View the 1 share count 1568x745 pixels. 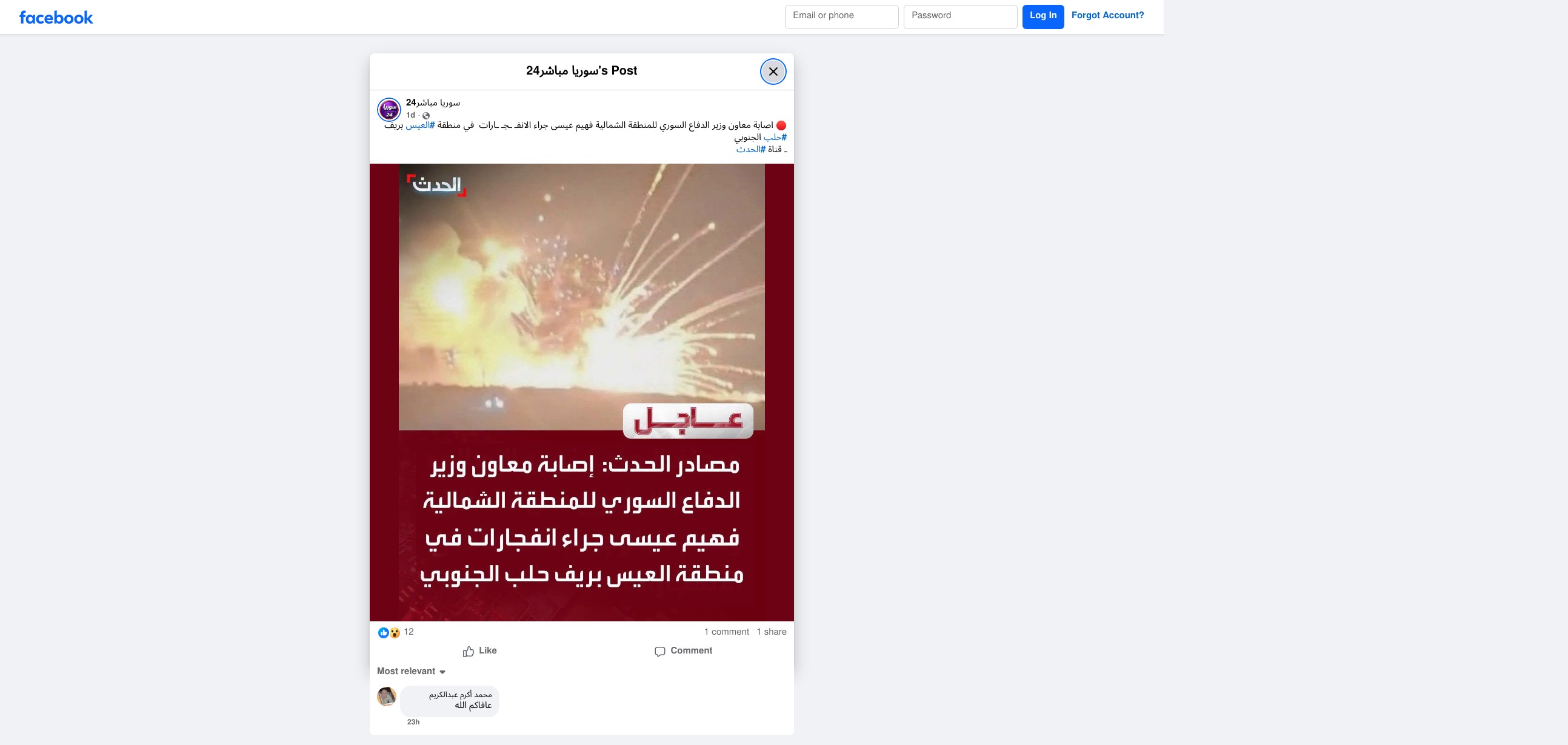(x=771, y=632)
